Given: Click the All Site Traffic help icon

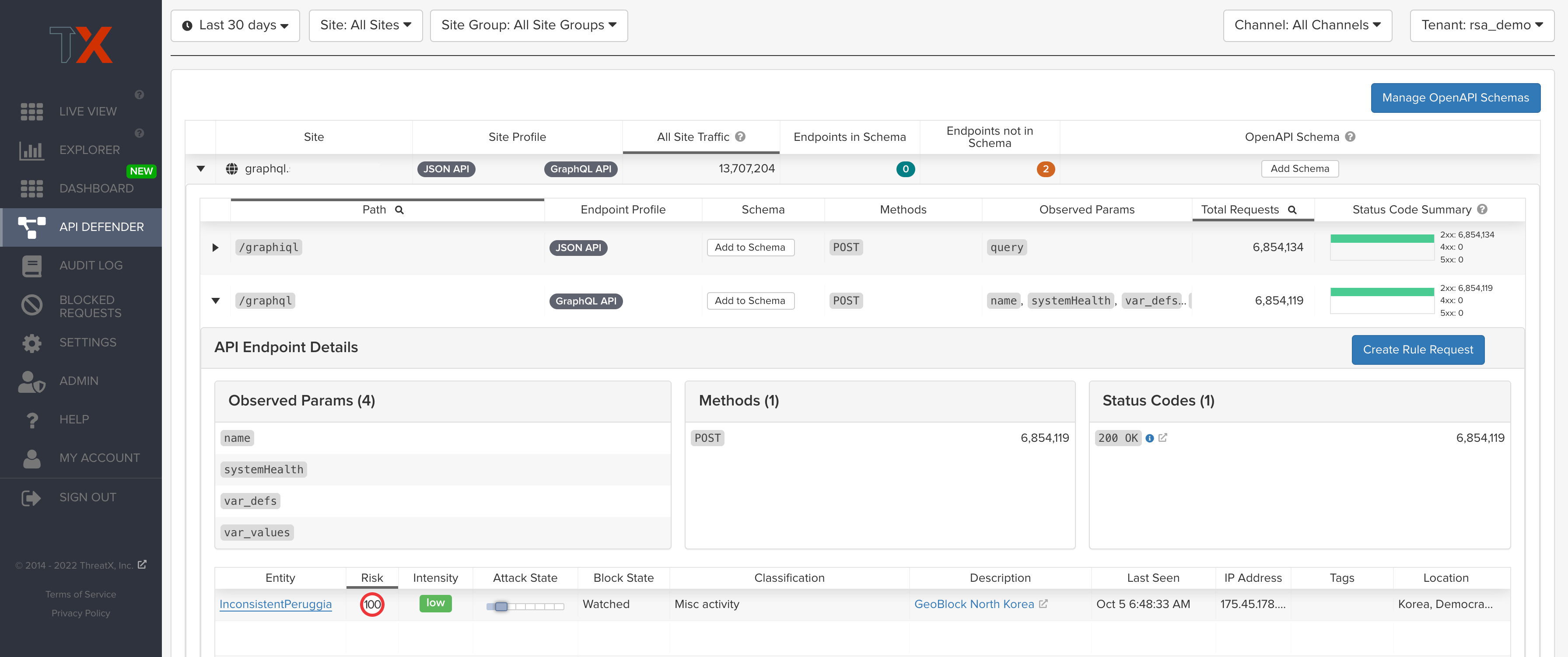Looking at the screenshot, I should tap(740, 137).
